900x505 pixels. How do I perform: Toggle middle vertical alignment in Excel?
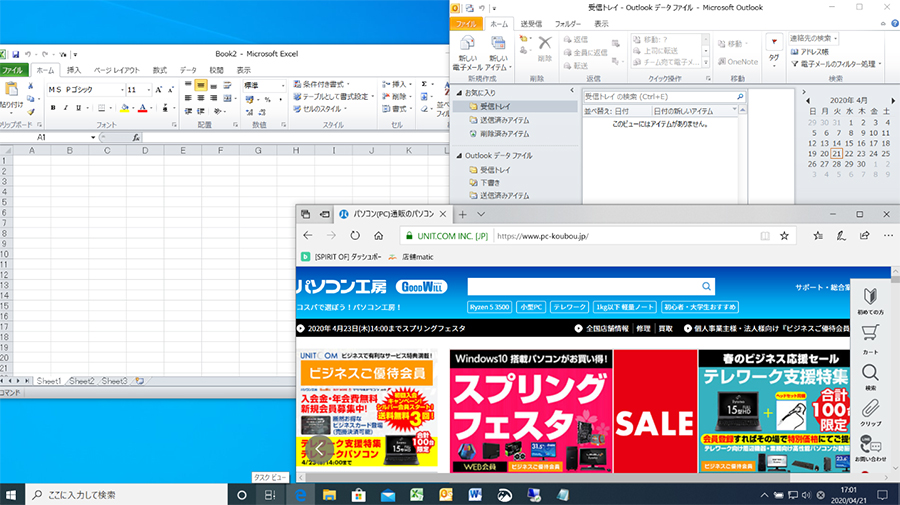point(201,87)
